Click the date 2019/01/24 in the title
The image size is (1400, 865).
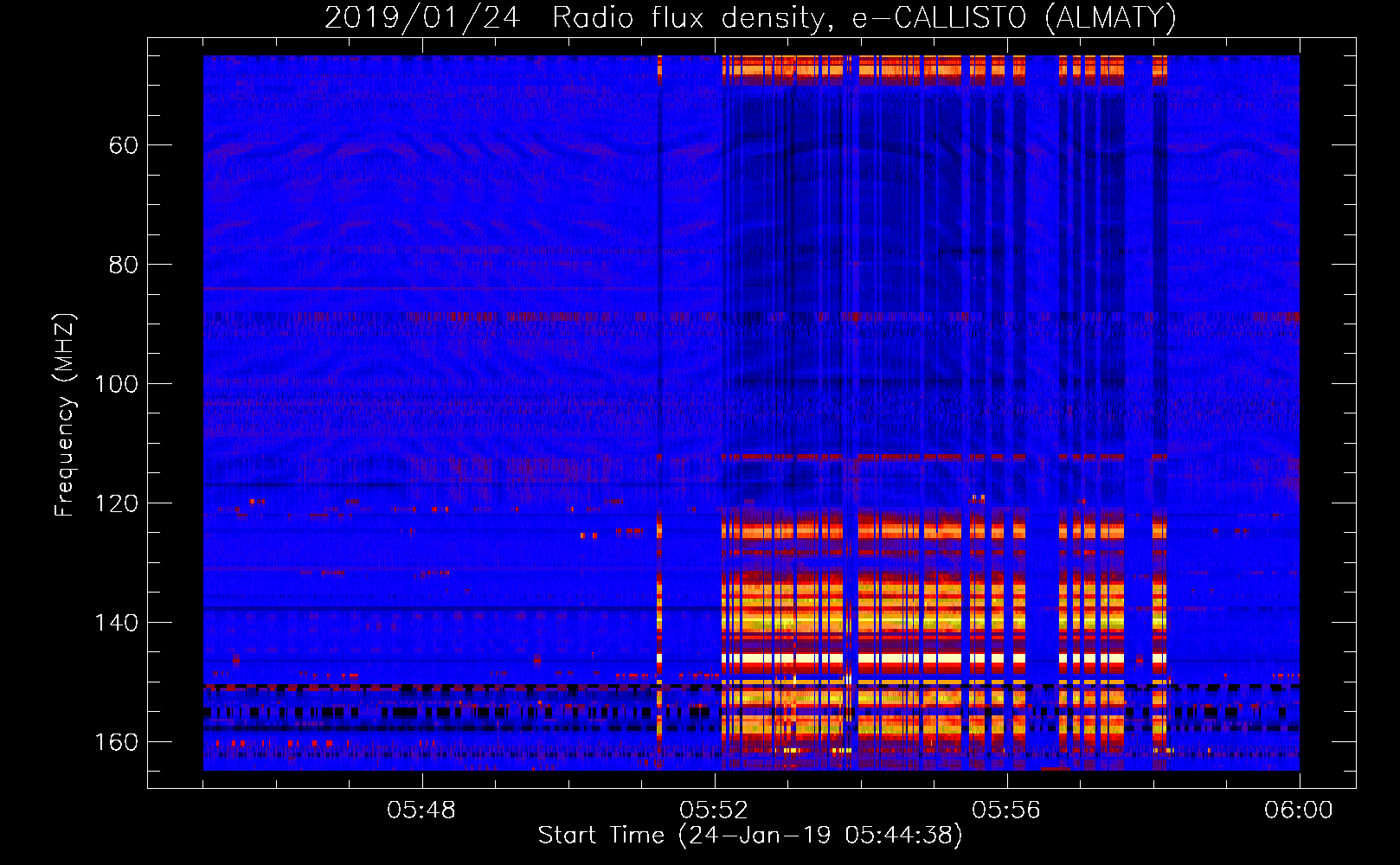point(423,17)
